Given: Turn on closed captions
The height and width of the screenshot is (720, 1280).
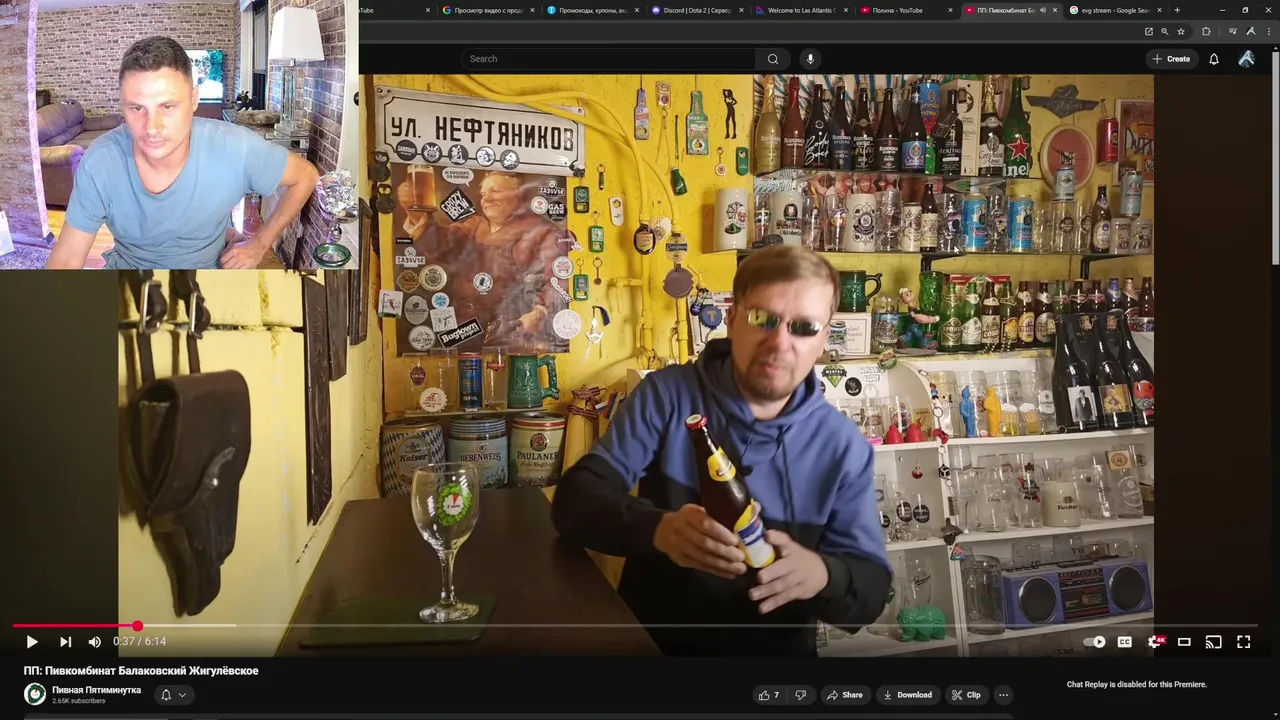Looking at the screenshot, I should click(x=1124, y=642).
